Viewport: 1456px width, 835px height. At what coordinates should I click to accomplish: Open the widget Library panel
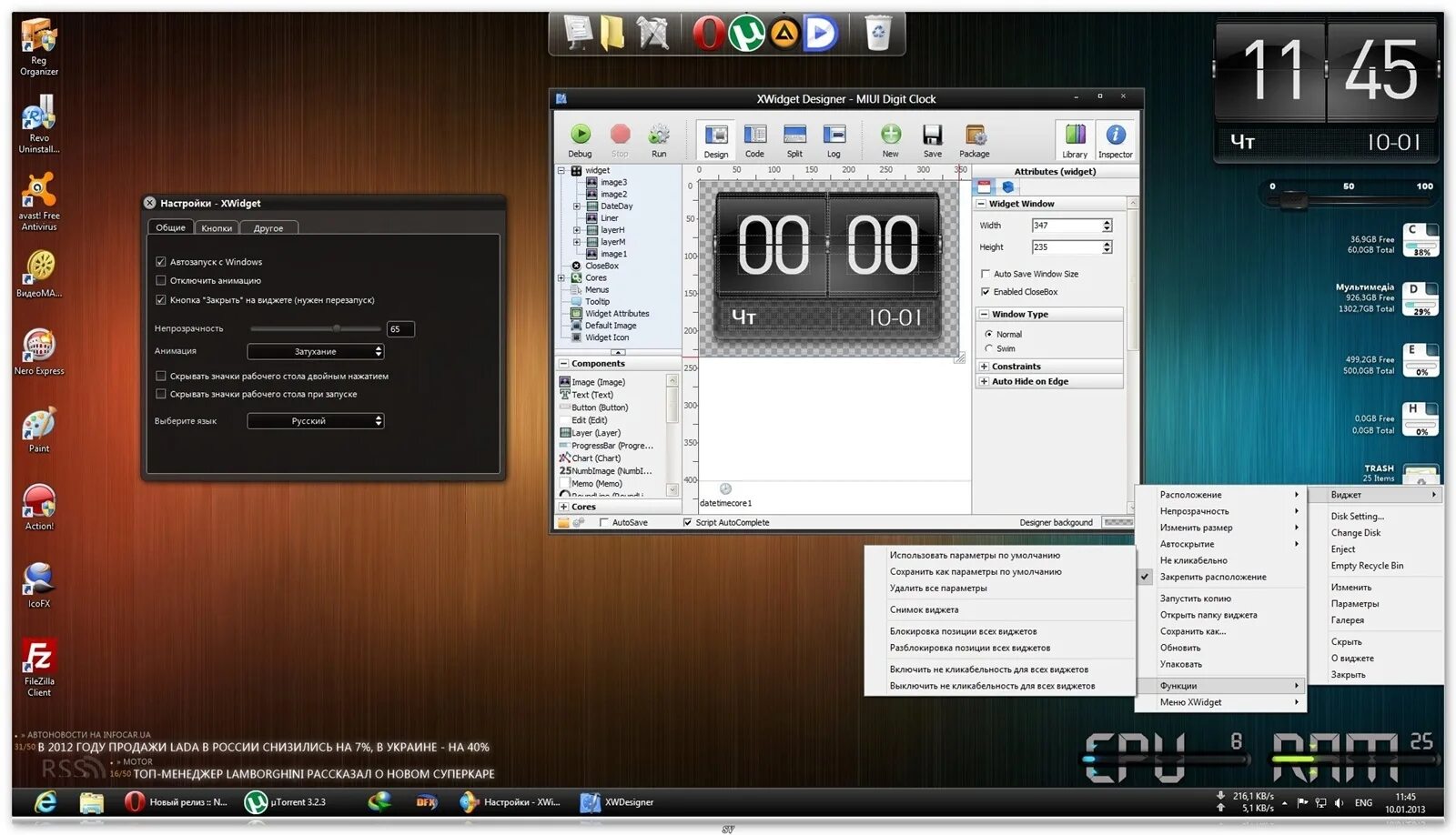coord(1075,136)
